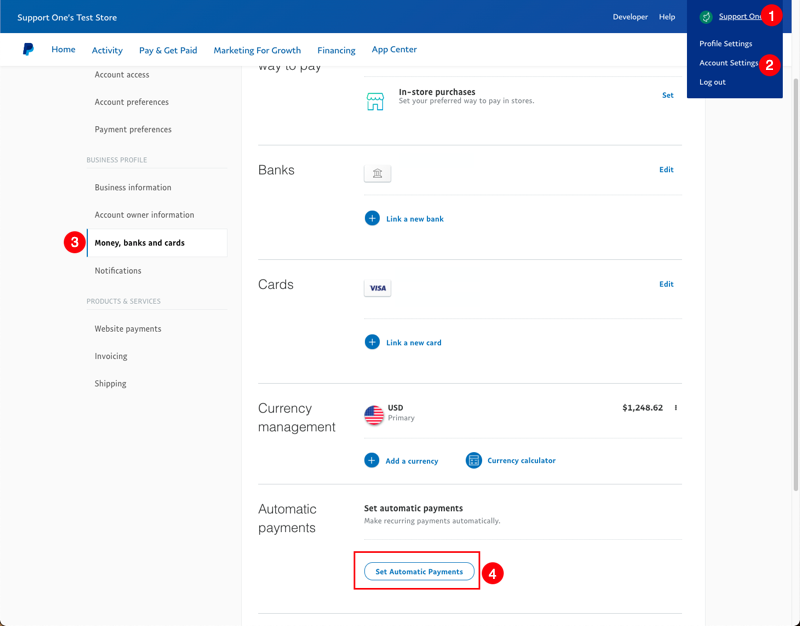Click the Support One account name
Viewport: 800px width, 626px height.
coord(740,17)
